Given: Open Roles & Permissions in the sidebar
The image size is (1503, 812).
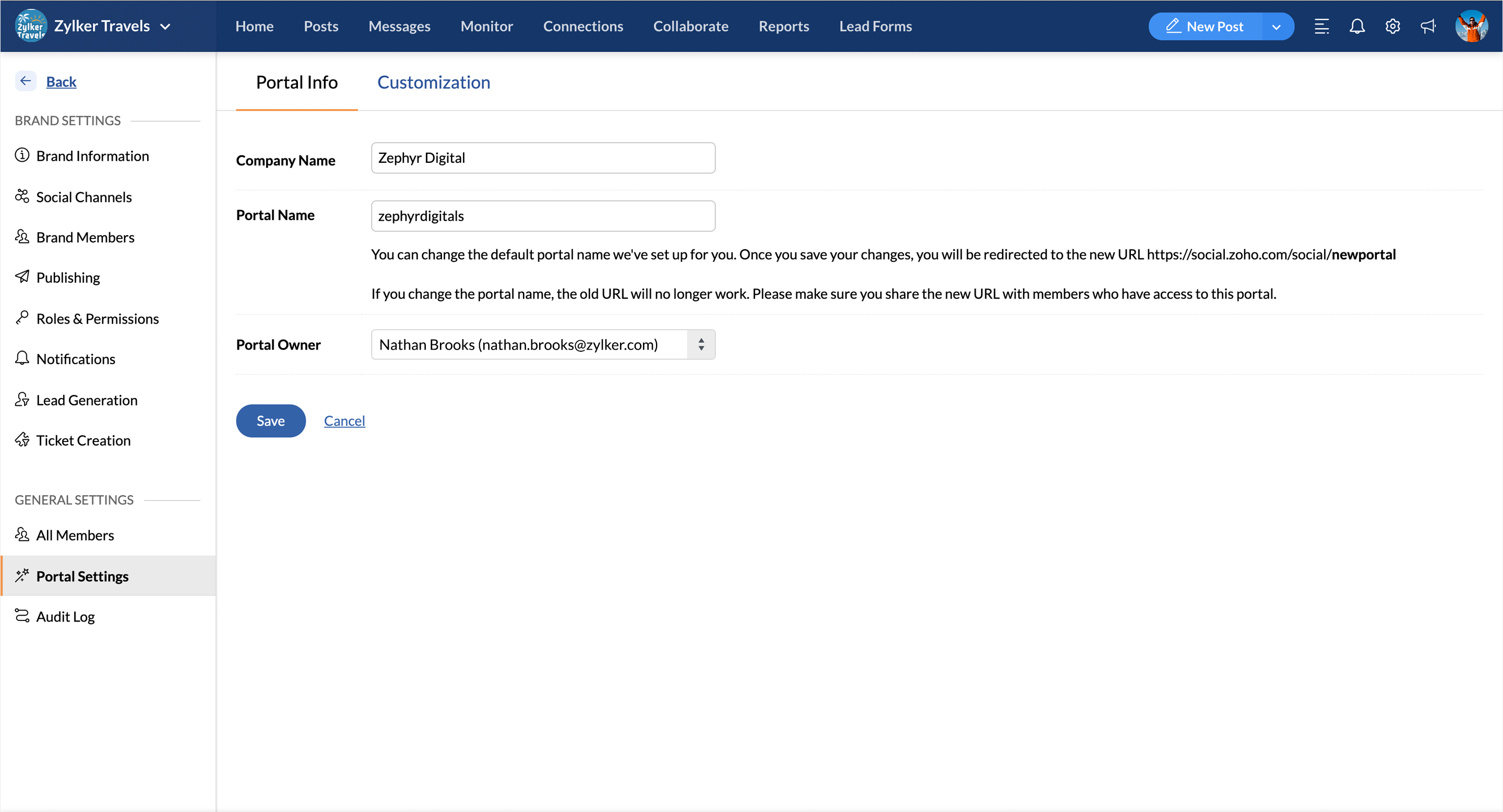Looking at the screenshot, I should pyautogui.click(x=97, y=318).
